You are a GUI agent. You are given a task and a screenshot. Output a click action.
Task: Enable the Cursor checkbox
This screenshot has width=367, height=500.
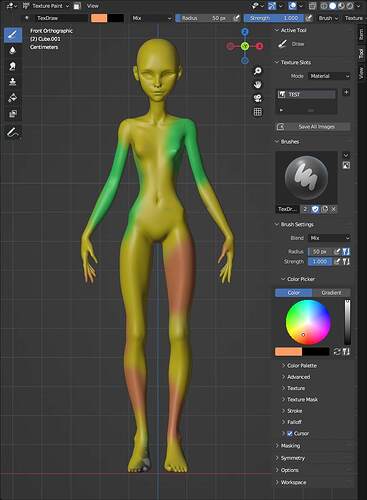click(290, 434)
